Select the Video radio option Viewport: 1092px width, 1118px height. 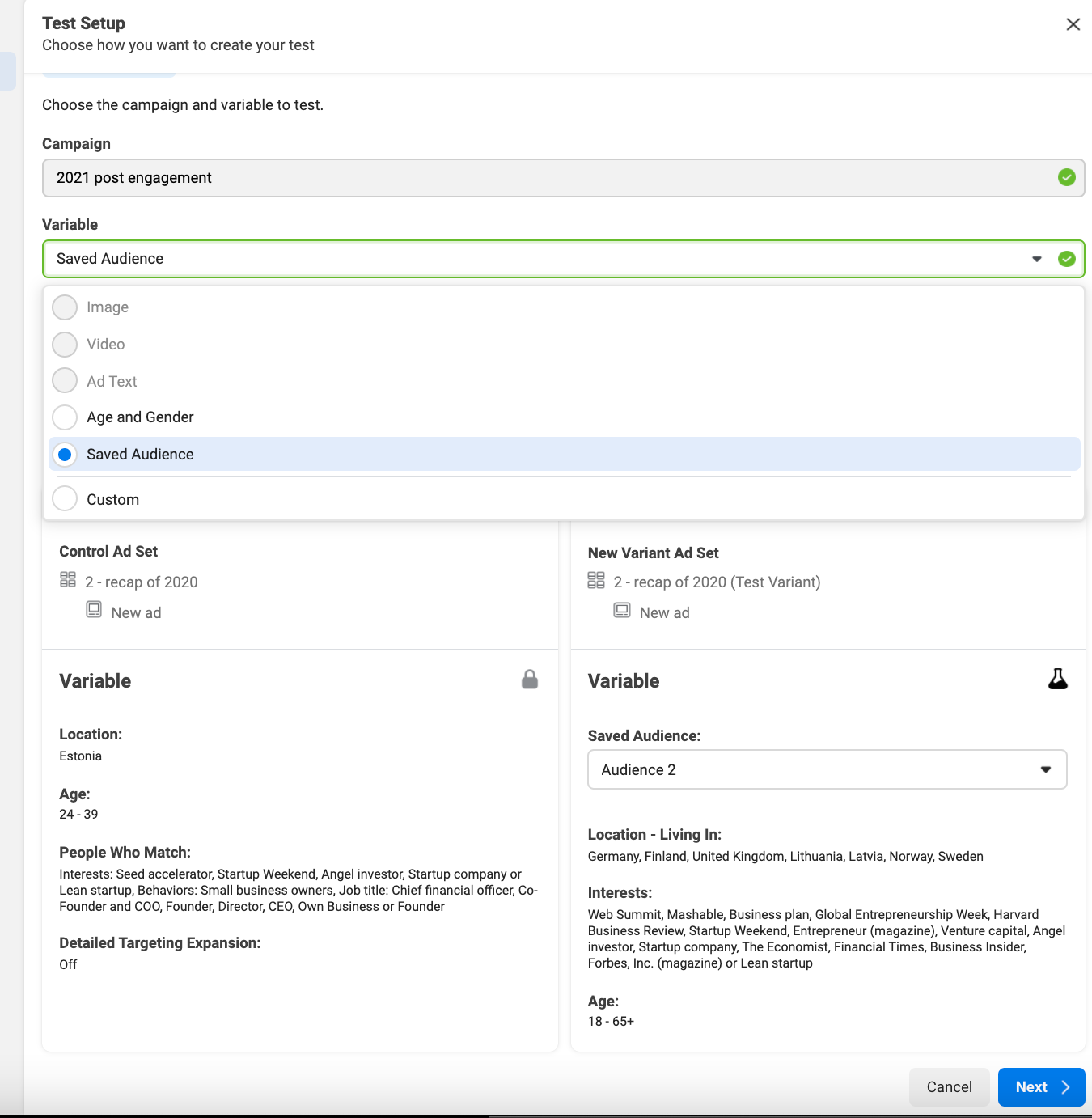tap(65, 345)
